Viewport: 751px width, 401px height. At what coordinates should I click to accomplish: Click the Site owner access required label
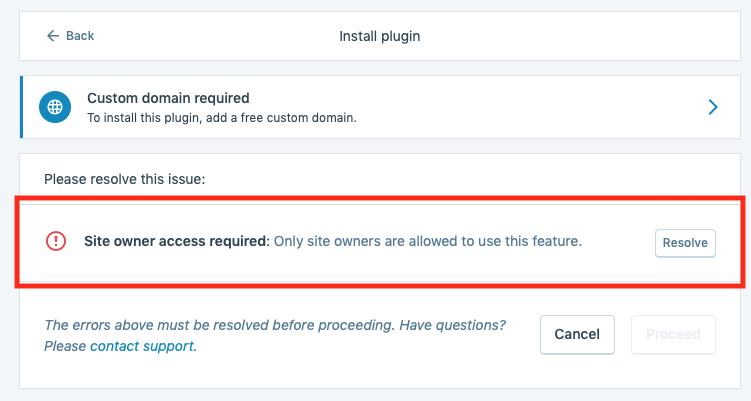177,241
